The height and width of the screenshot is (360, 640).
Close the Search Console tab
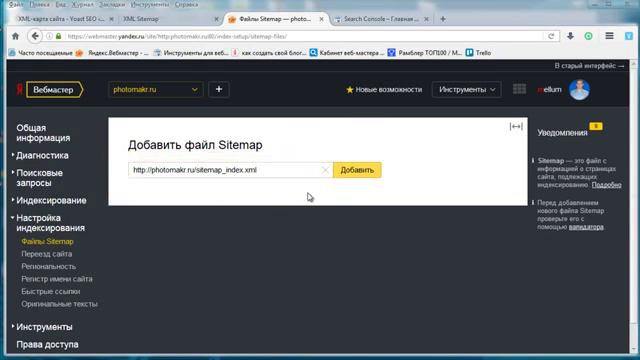click(x=427, y=19)
